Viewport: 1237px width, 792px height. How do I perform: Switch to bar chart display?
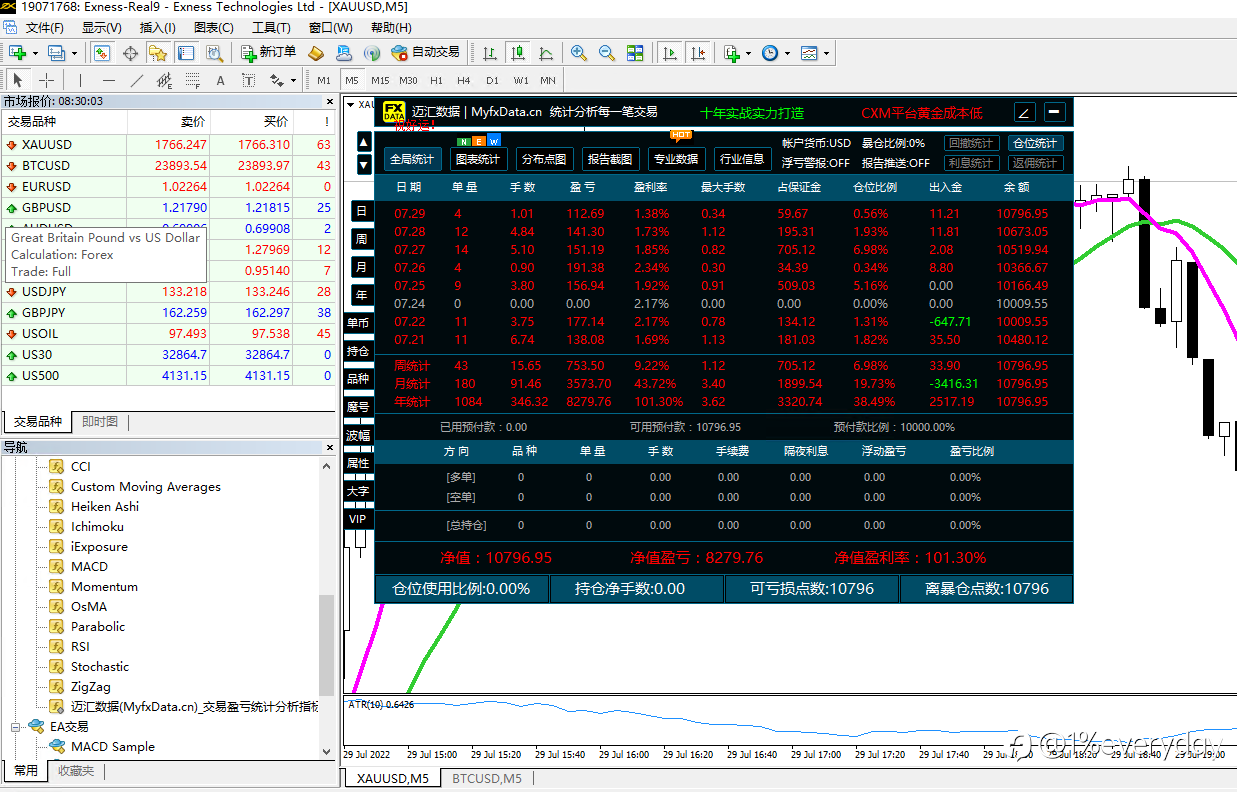490,53
